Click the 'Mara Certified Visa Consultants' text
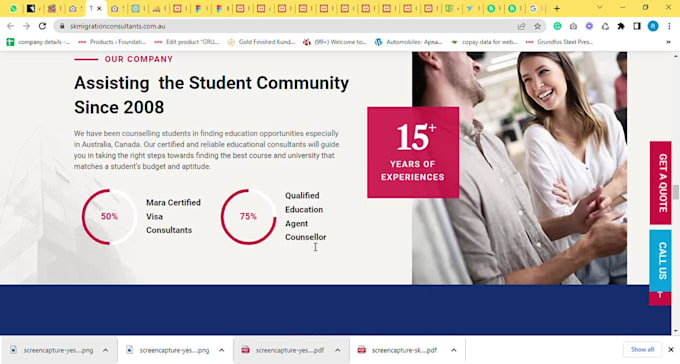The image size is (680, 364). (x=173, y=216)
